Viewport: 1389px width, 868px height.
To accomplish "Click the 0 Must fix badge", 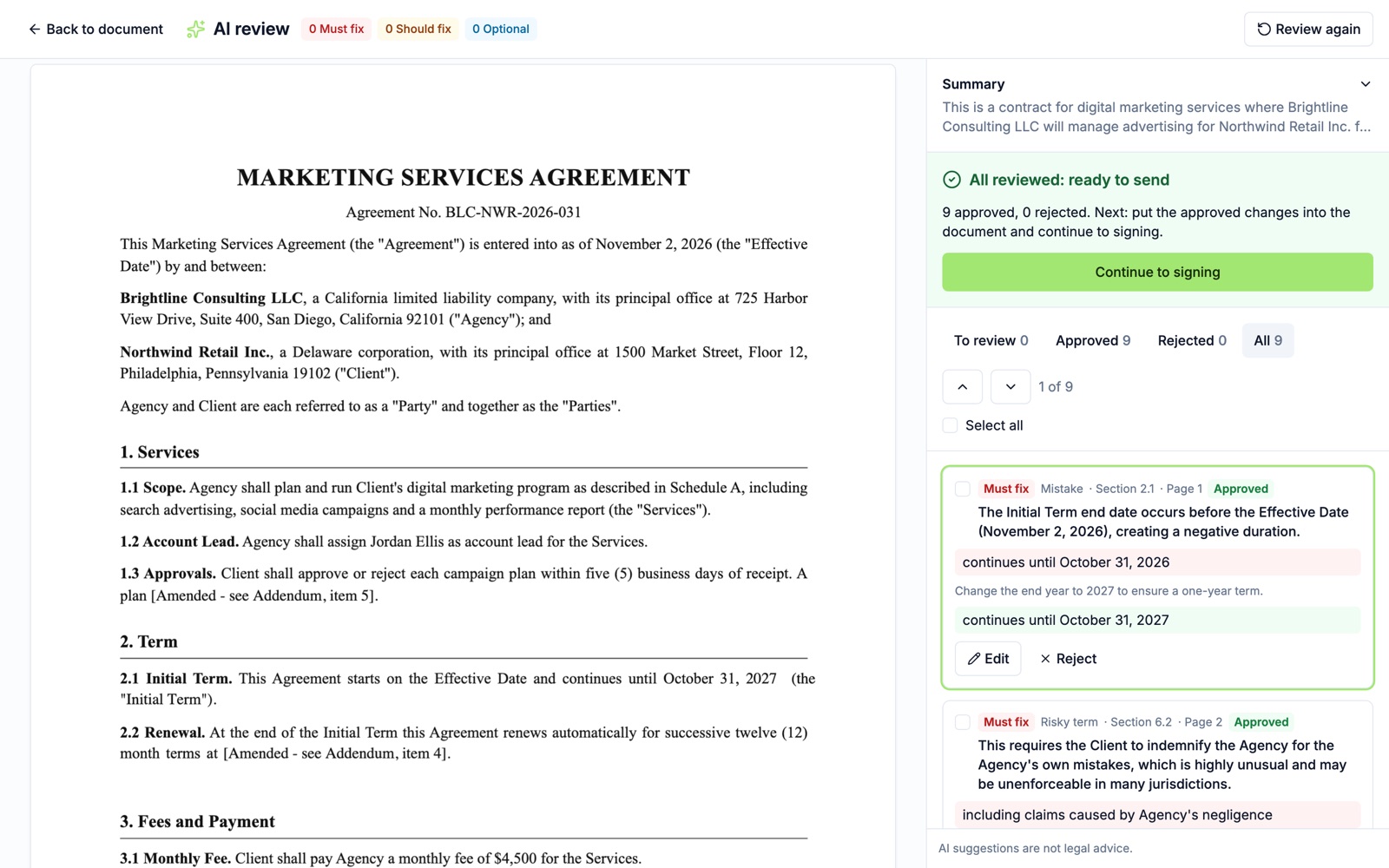I will click(337, 30).
